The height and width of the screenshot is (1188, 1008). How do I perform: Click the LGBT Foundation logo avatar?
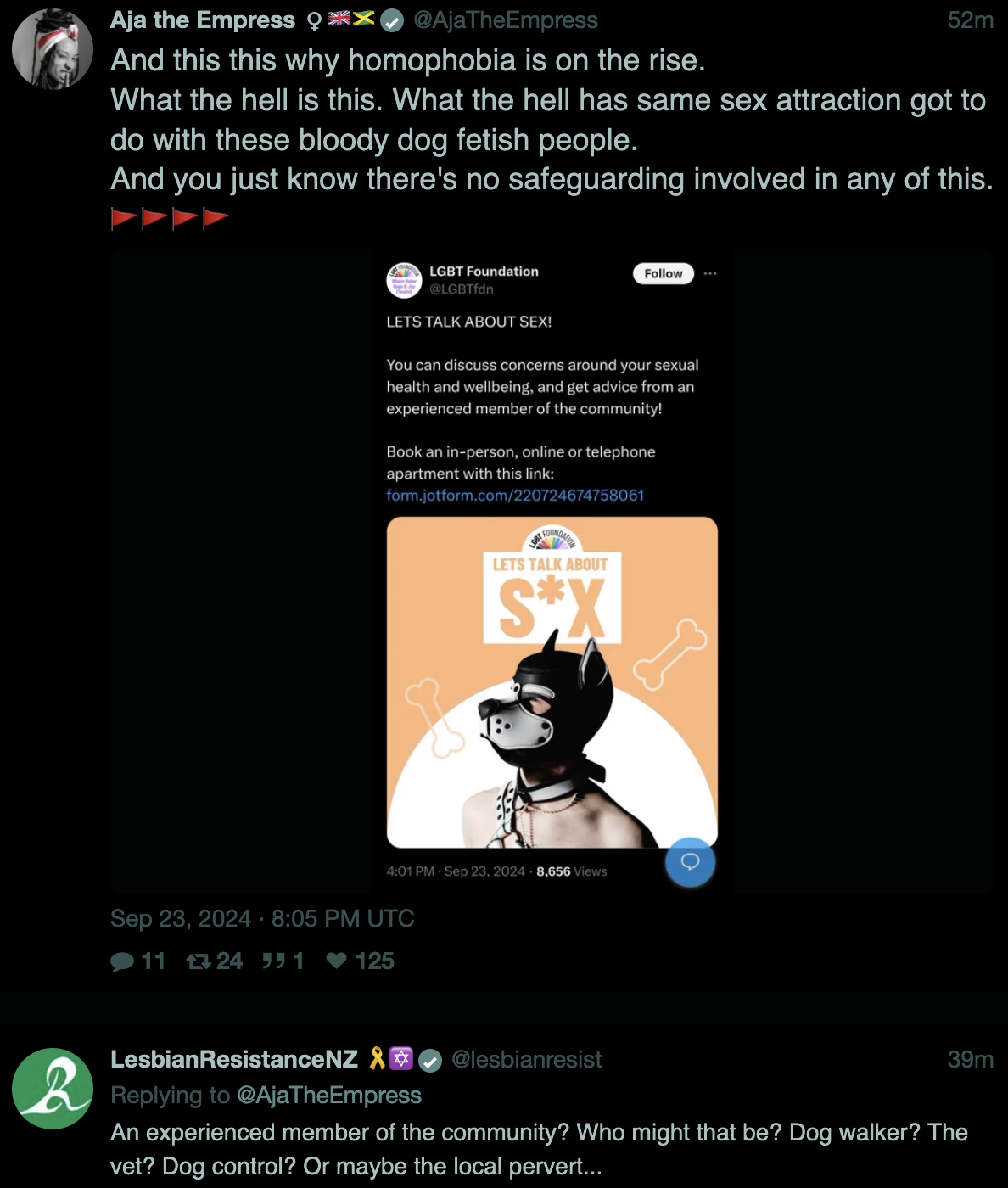click(x=404, y=280)
